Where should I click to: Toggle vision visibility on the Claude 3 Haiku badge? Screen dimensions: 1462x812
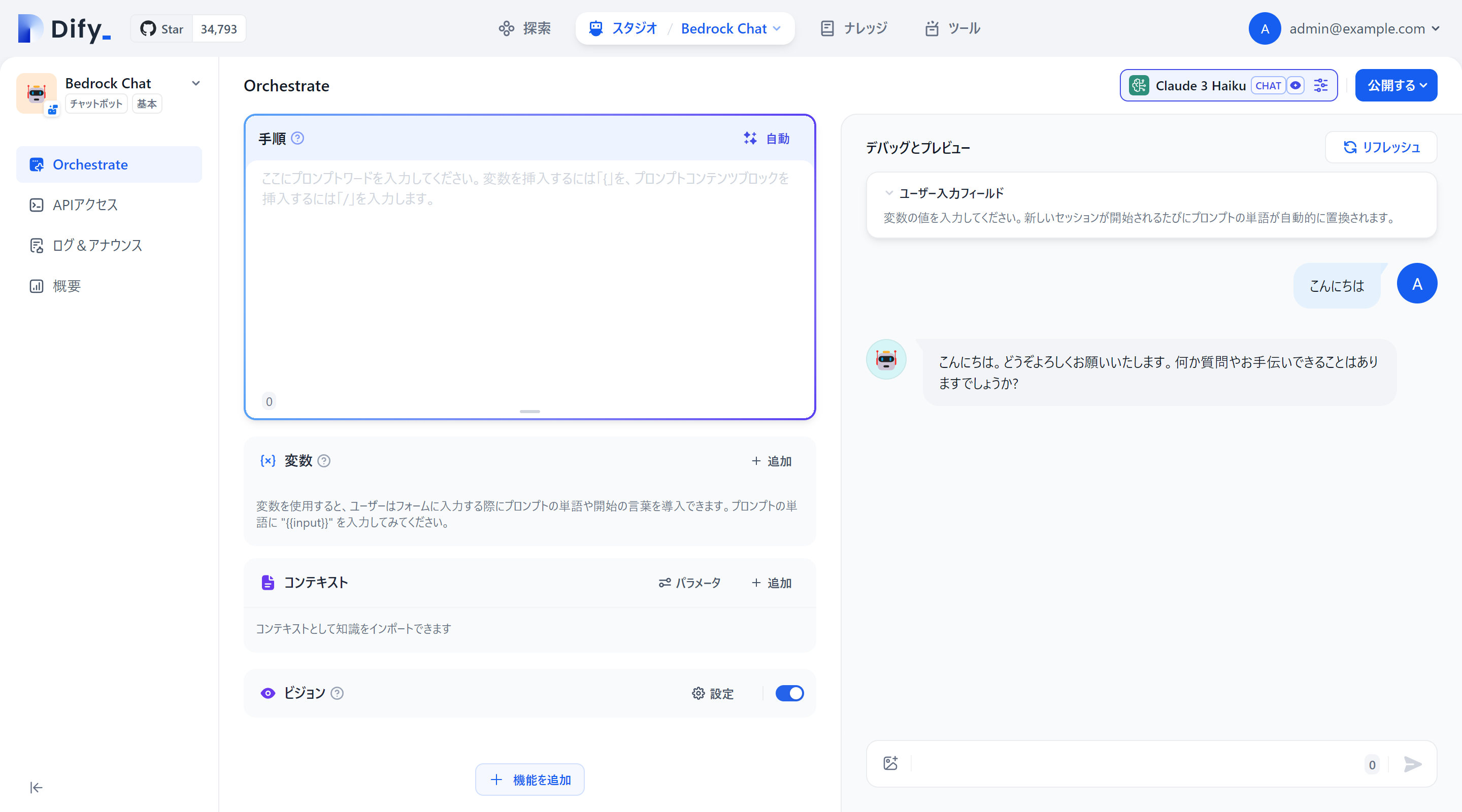[1297, 85]
